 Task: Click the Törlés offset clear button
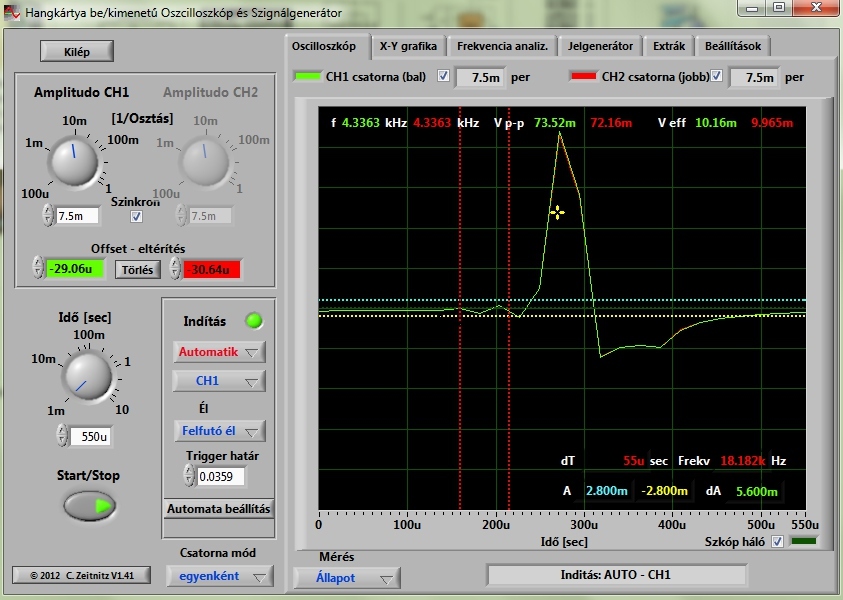[x=138, y=270]
